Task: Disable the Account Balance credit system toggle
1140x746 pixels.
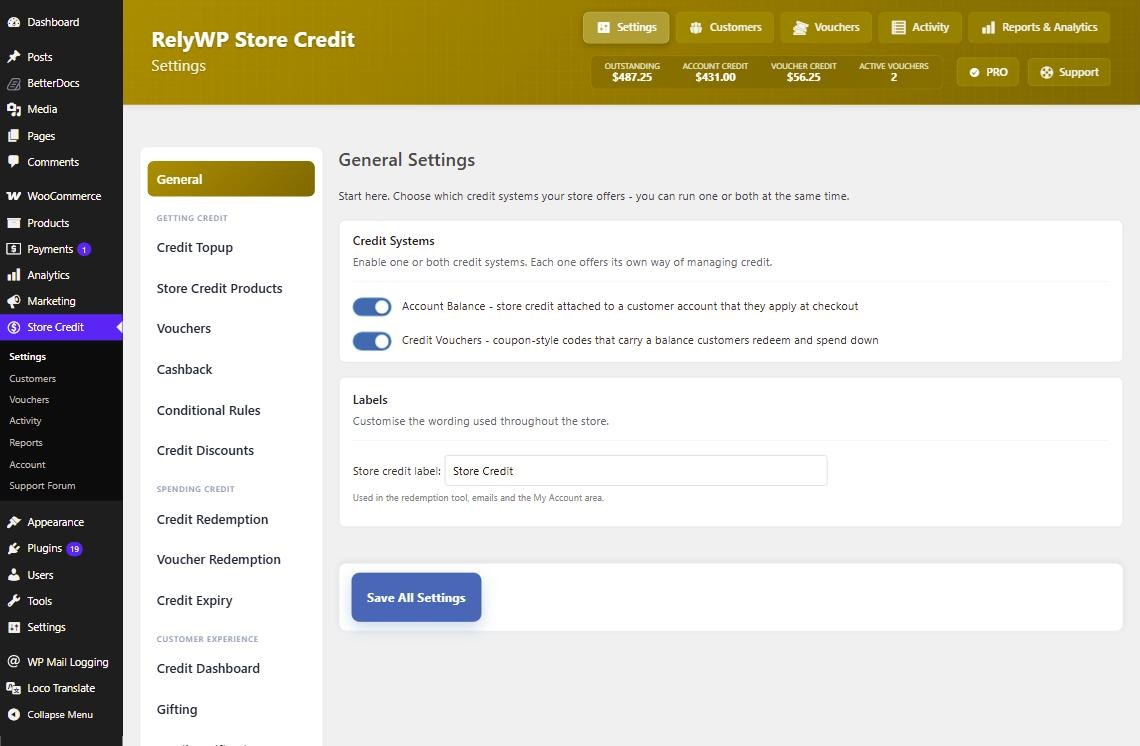Action: [372, 307]
